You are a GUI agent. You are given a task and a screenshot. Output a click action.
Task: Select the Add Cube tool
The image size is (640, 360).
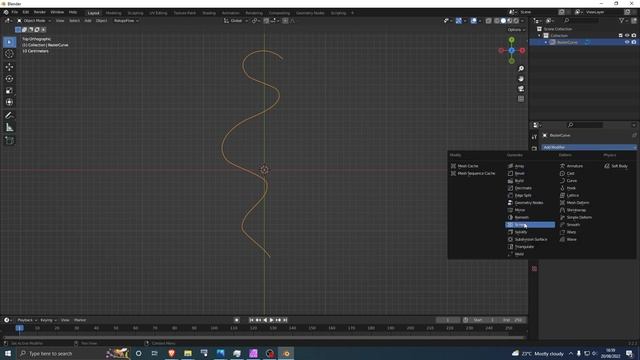(9, 141)
